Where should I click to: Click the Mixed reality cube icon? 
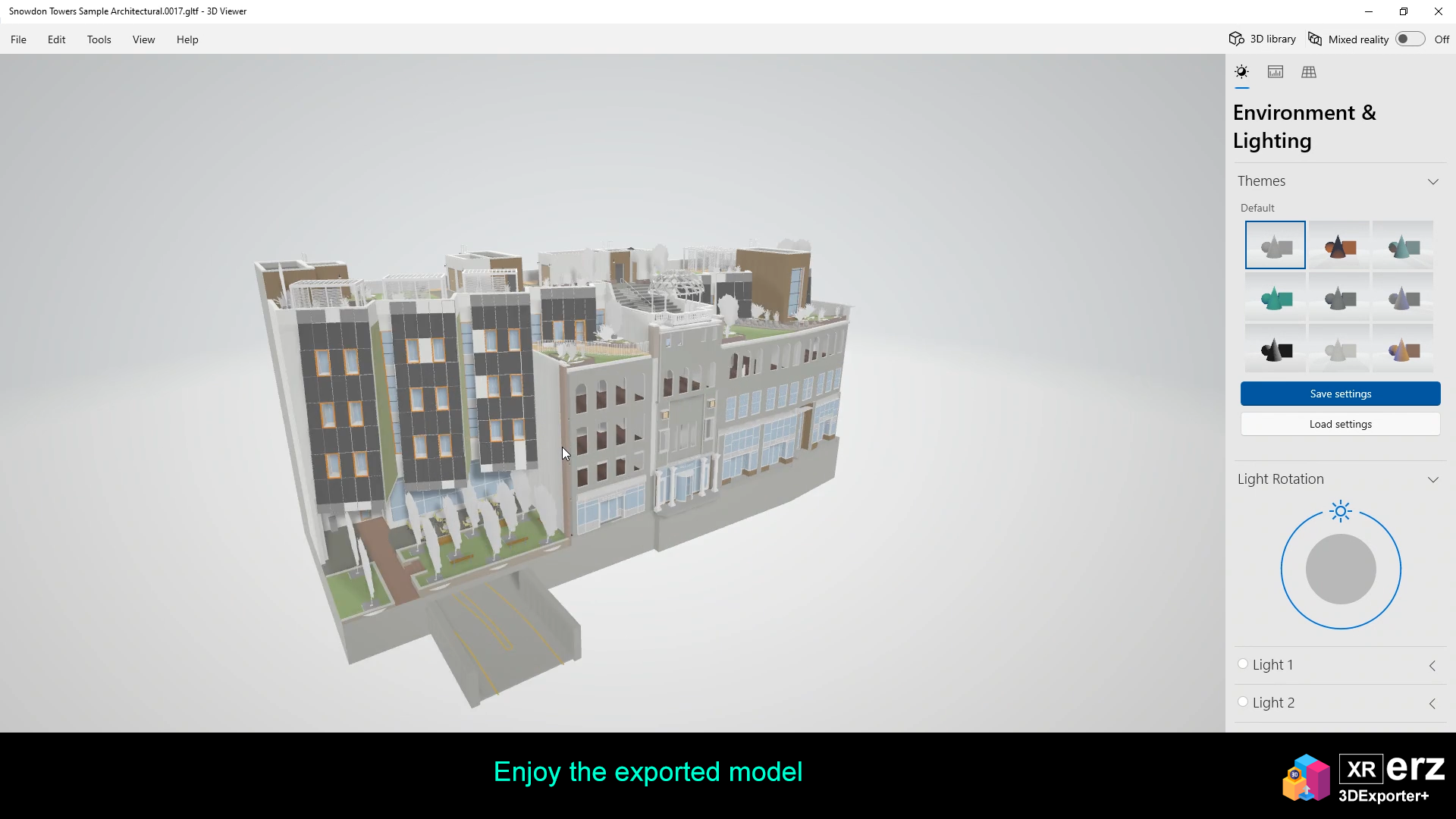tap(1316, 39)
